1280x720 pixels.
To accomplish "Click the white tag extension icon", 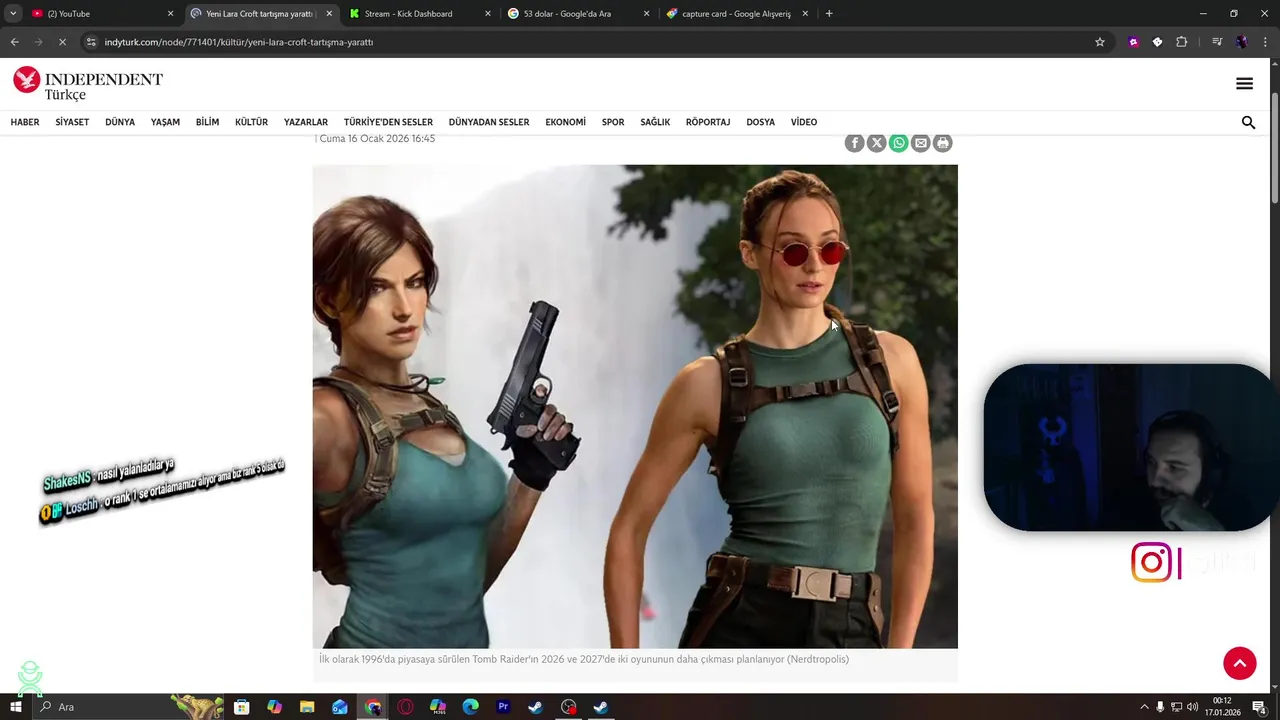I will (x=1157, y=42).
